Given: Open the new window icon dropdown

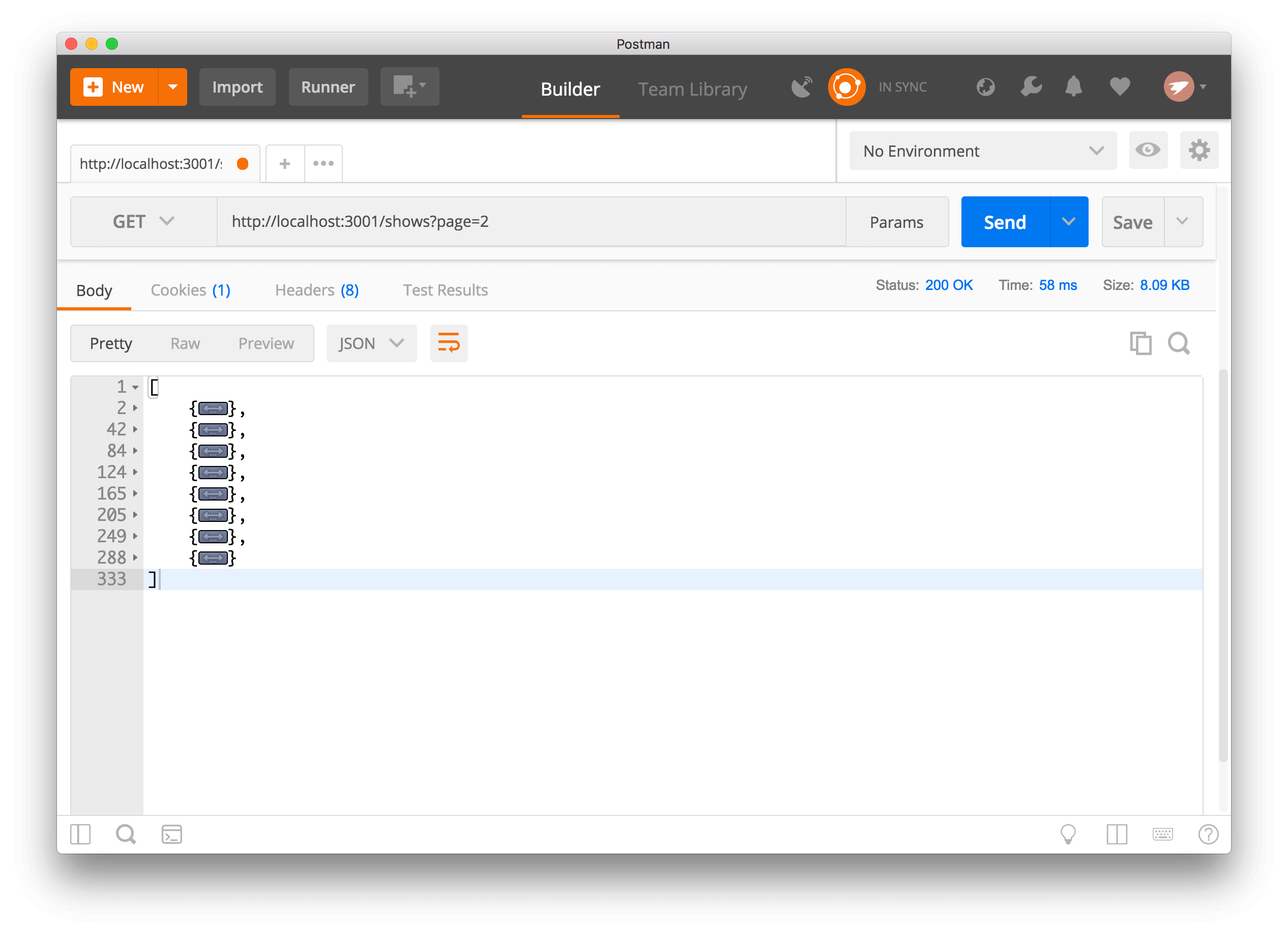Looking at the screenshot, I should 409,87.
